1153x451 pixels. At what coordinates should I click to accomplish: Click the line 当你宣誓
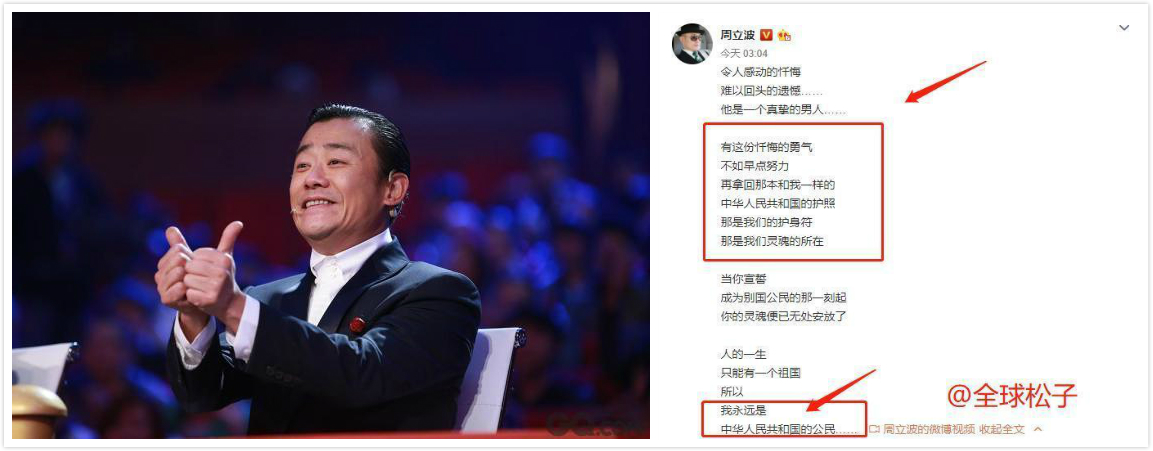click(743, 279)
